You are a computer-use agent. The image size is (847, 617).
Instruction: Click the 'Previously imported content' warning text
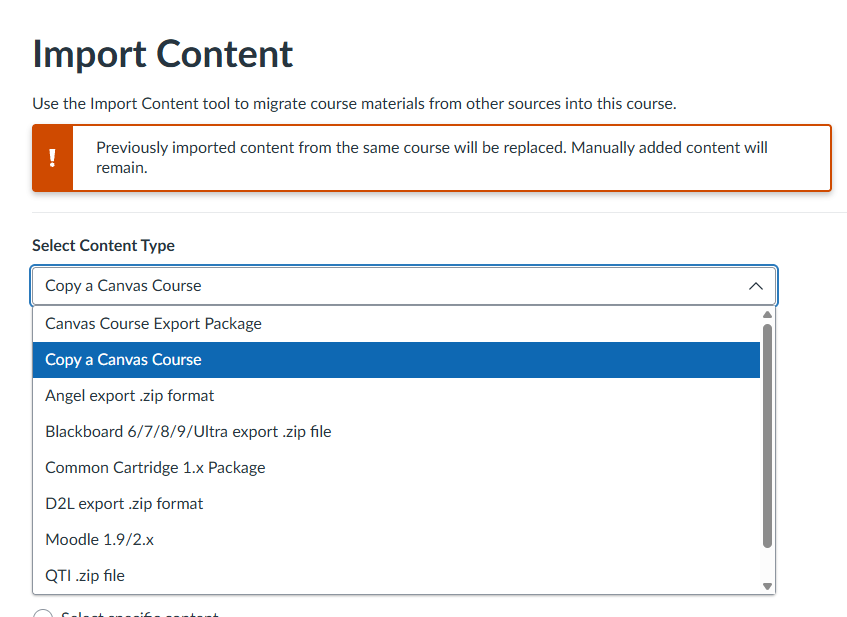(x=432, y=157)
